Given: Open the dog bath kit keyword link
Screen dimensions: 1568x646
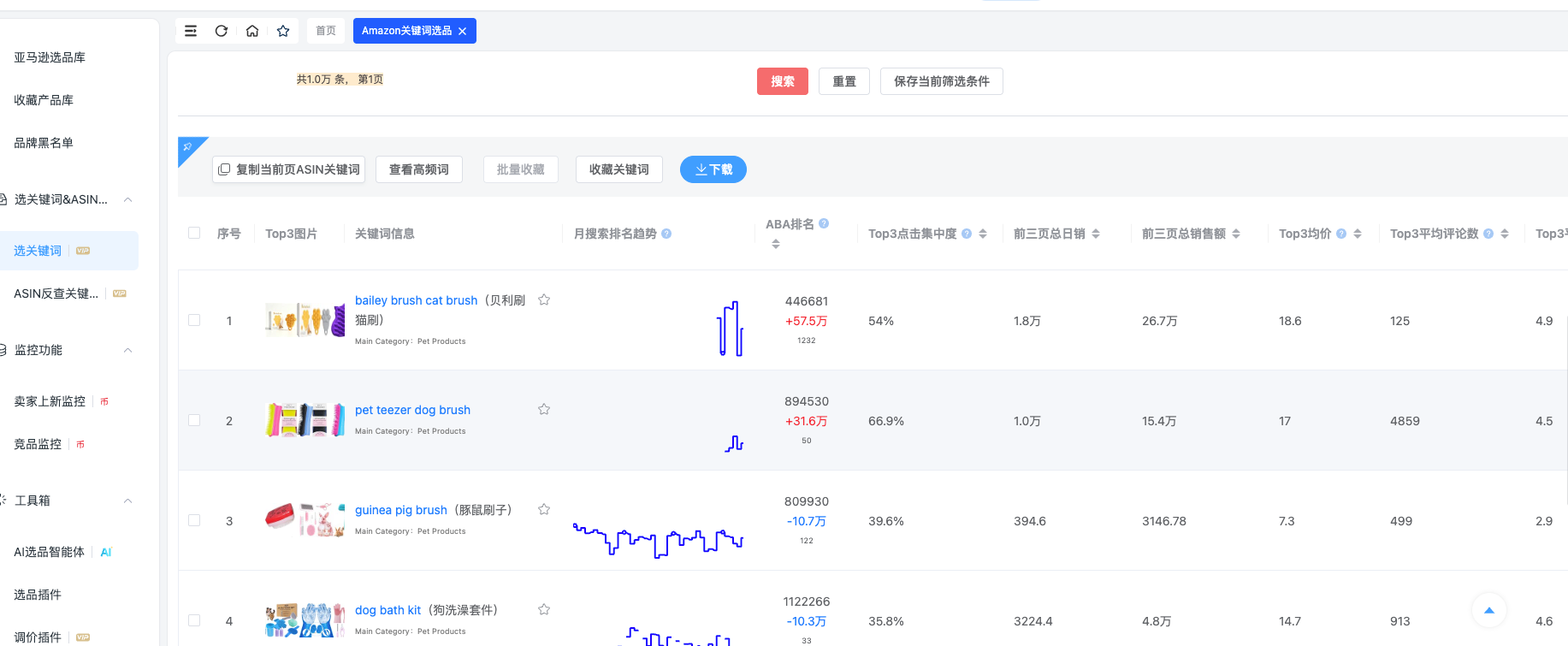Looking at the screenshot, I should click(x=388, y=610).
